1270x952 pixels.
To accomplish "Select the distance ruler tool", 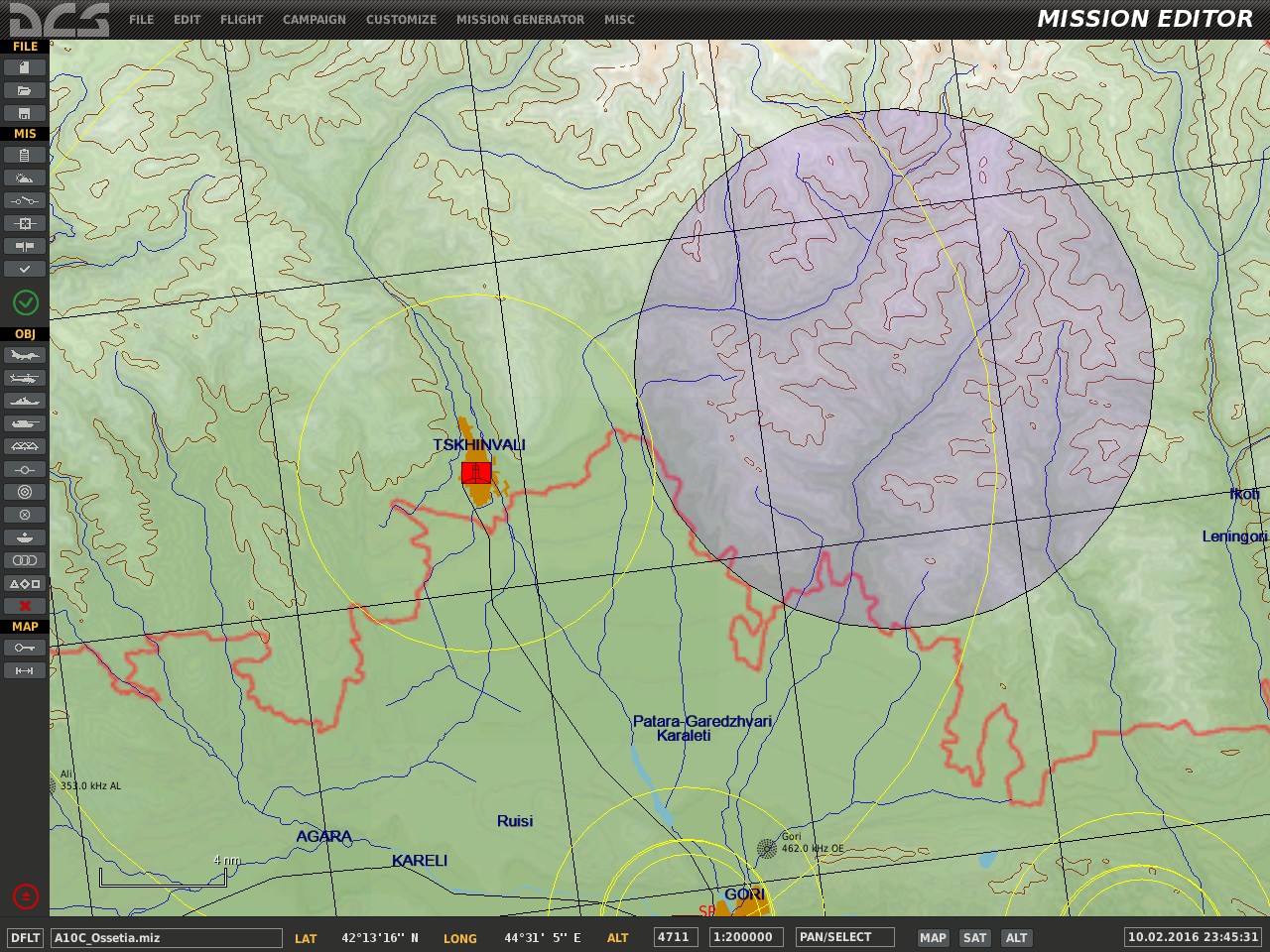I will [25, 670].
